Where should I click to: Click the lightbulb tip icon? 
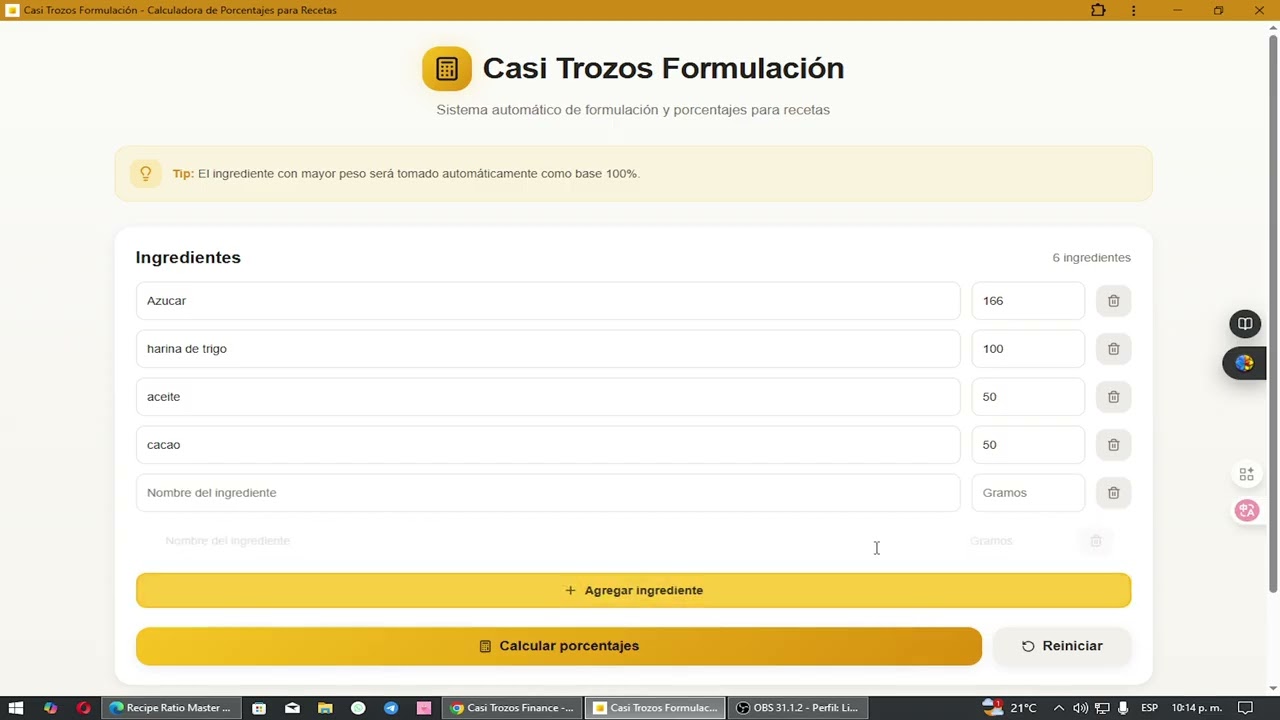(x=146, y=174)
